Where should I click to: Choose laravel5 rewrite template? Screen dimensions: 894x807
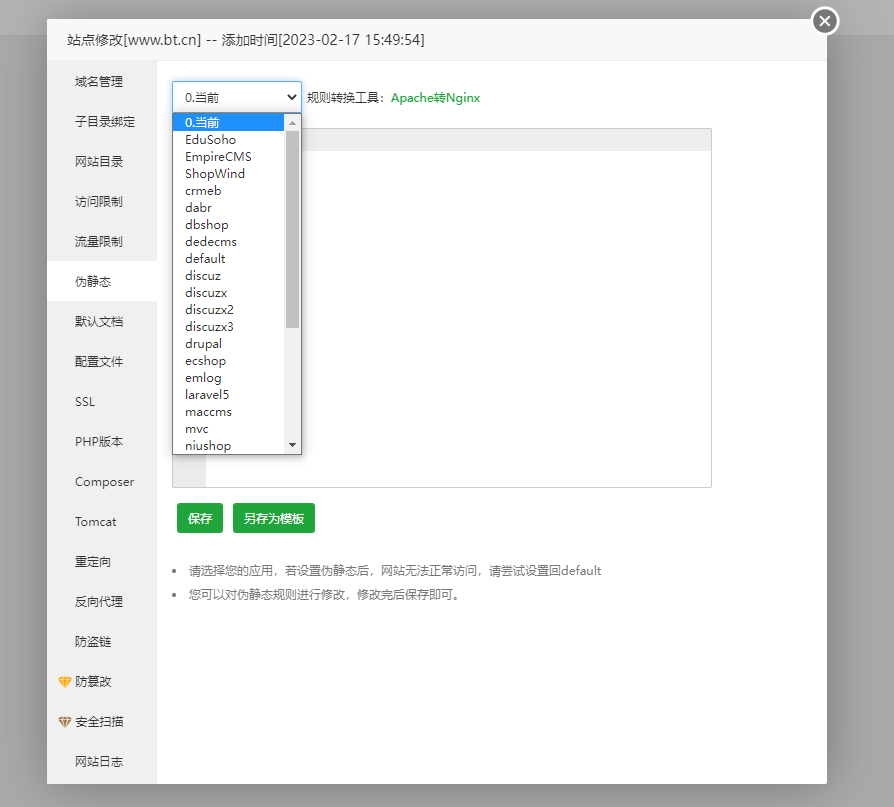pos(207,395)
